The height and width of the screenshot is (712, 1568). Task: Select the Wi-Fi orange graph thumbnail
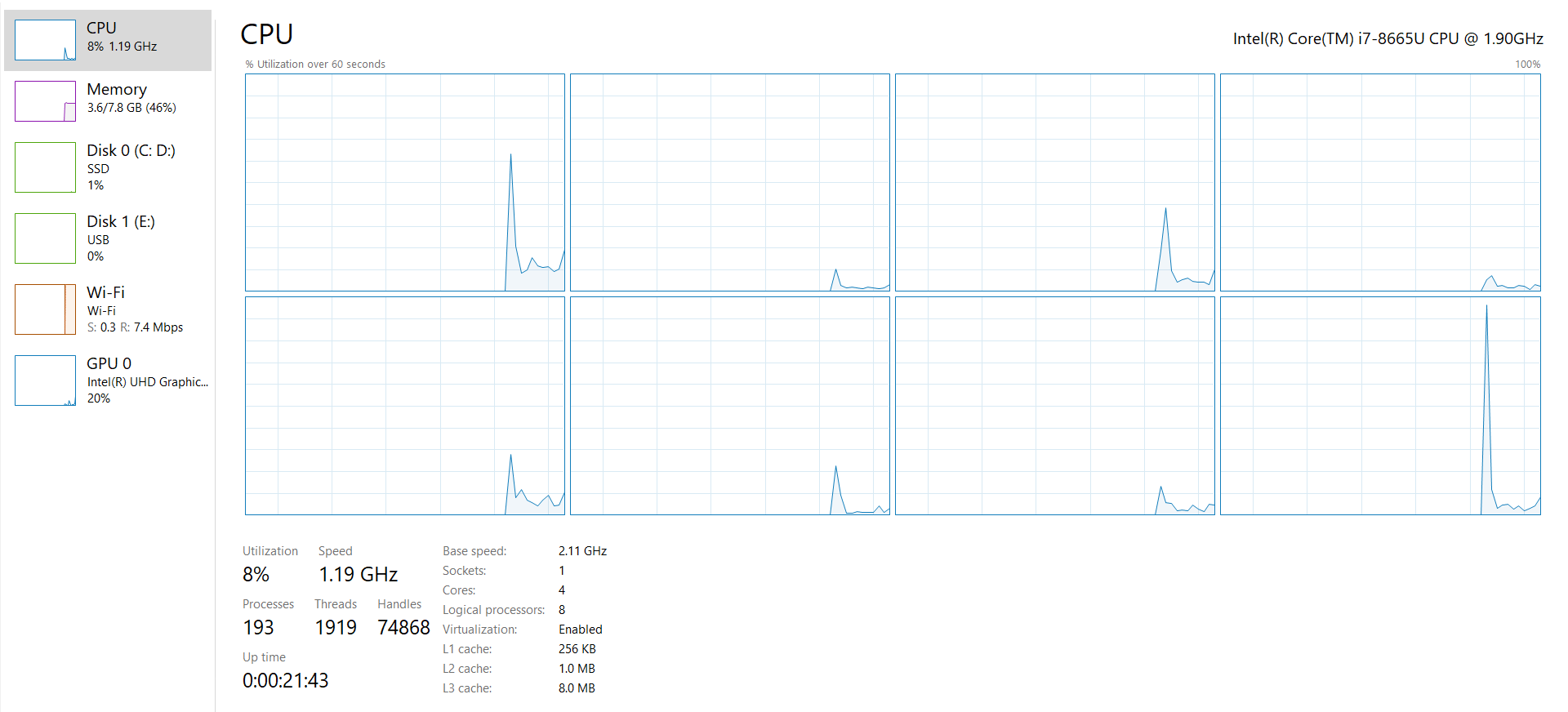click(45, 309)
